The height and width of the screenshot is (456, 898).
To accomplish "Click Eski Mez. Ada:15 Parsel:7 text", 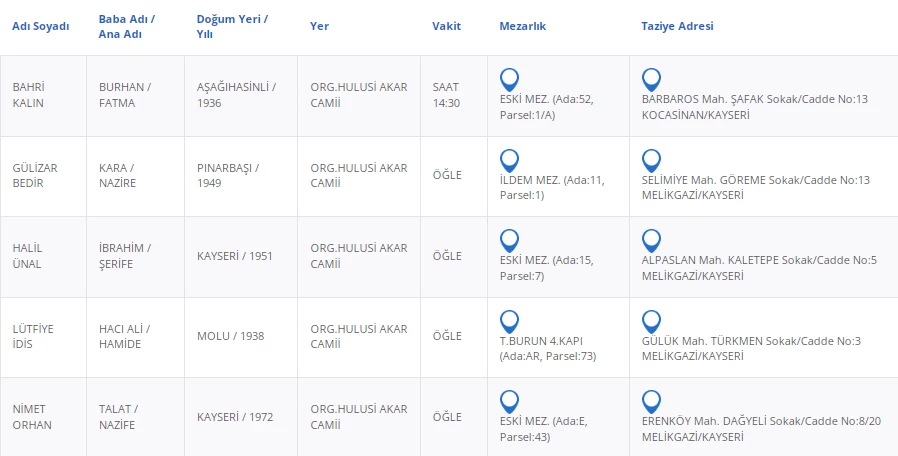I will click(545, 268).
